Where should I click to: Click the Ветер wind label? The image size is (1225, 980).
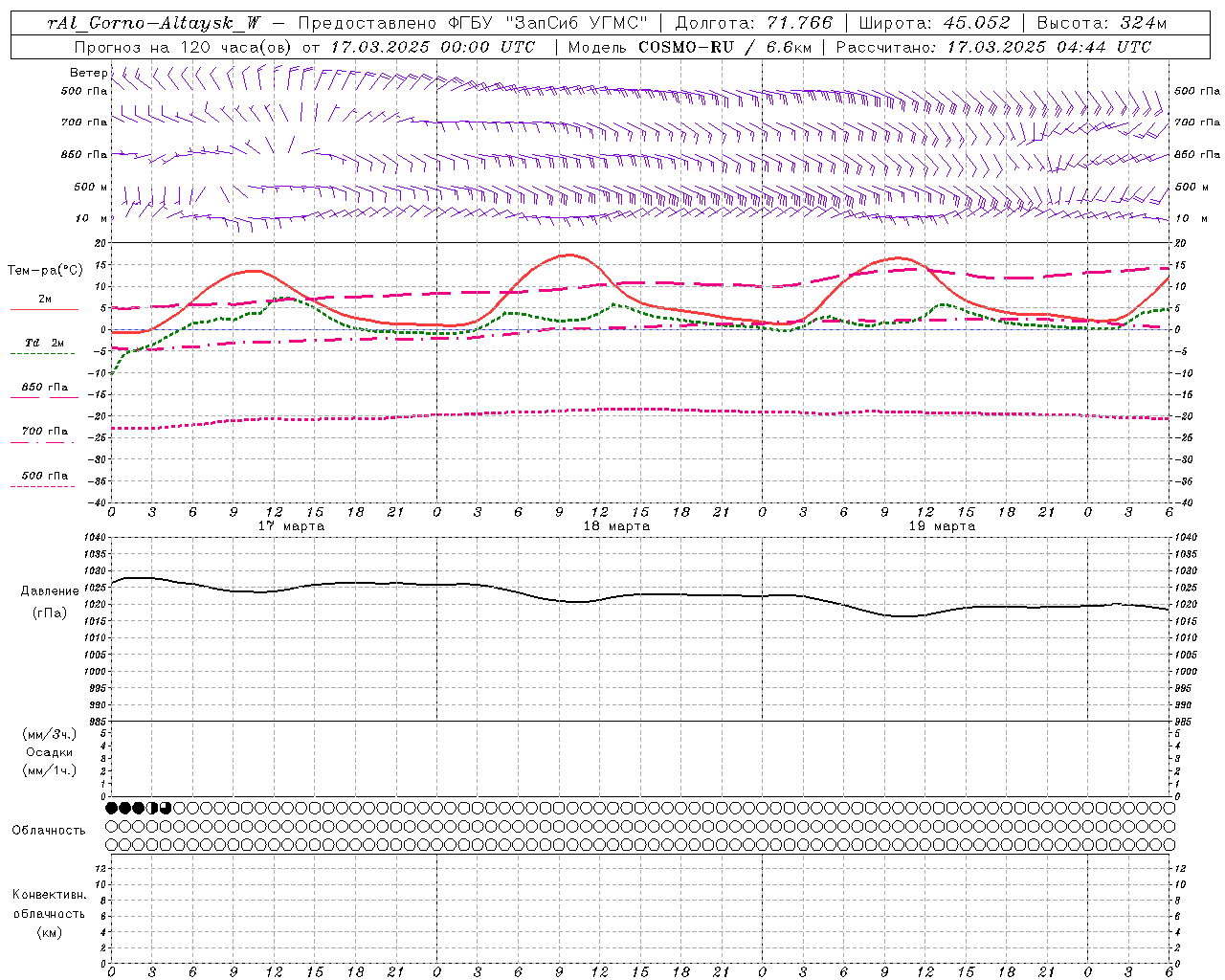pos(89,73)
